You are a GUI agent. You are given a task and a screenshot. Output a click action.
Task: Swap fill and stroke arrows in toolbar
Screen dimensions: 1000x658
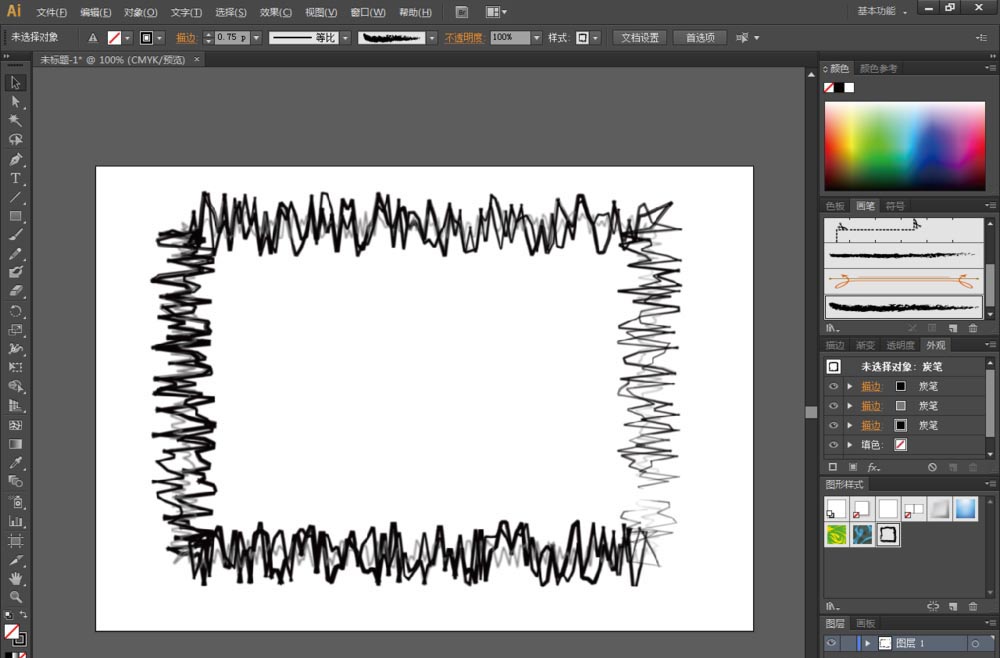23,615
